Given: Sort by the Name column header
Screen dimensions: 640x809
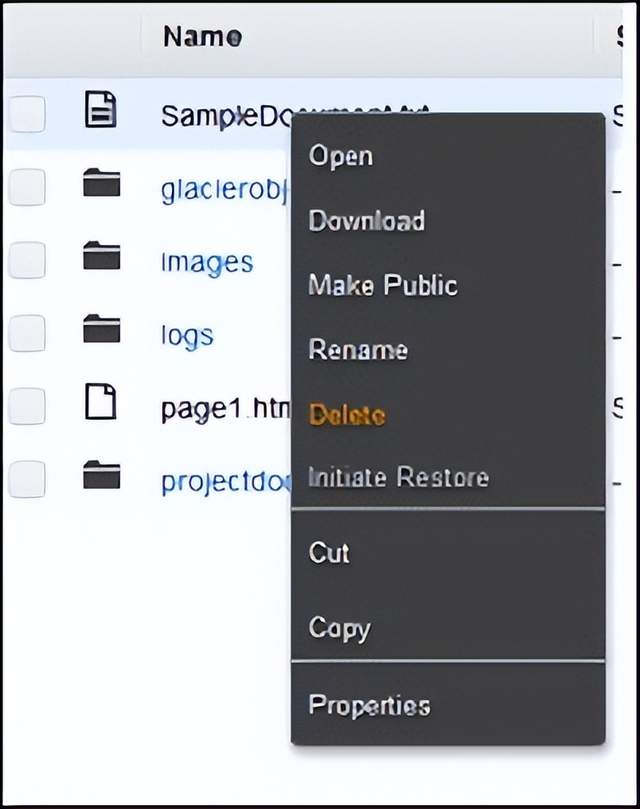Looking at the screenshot, I should point(202,37).
